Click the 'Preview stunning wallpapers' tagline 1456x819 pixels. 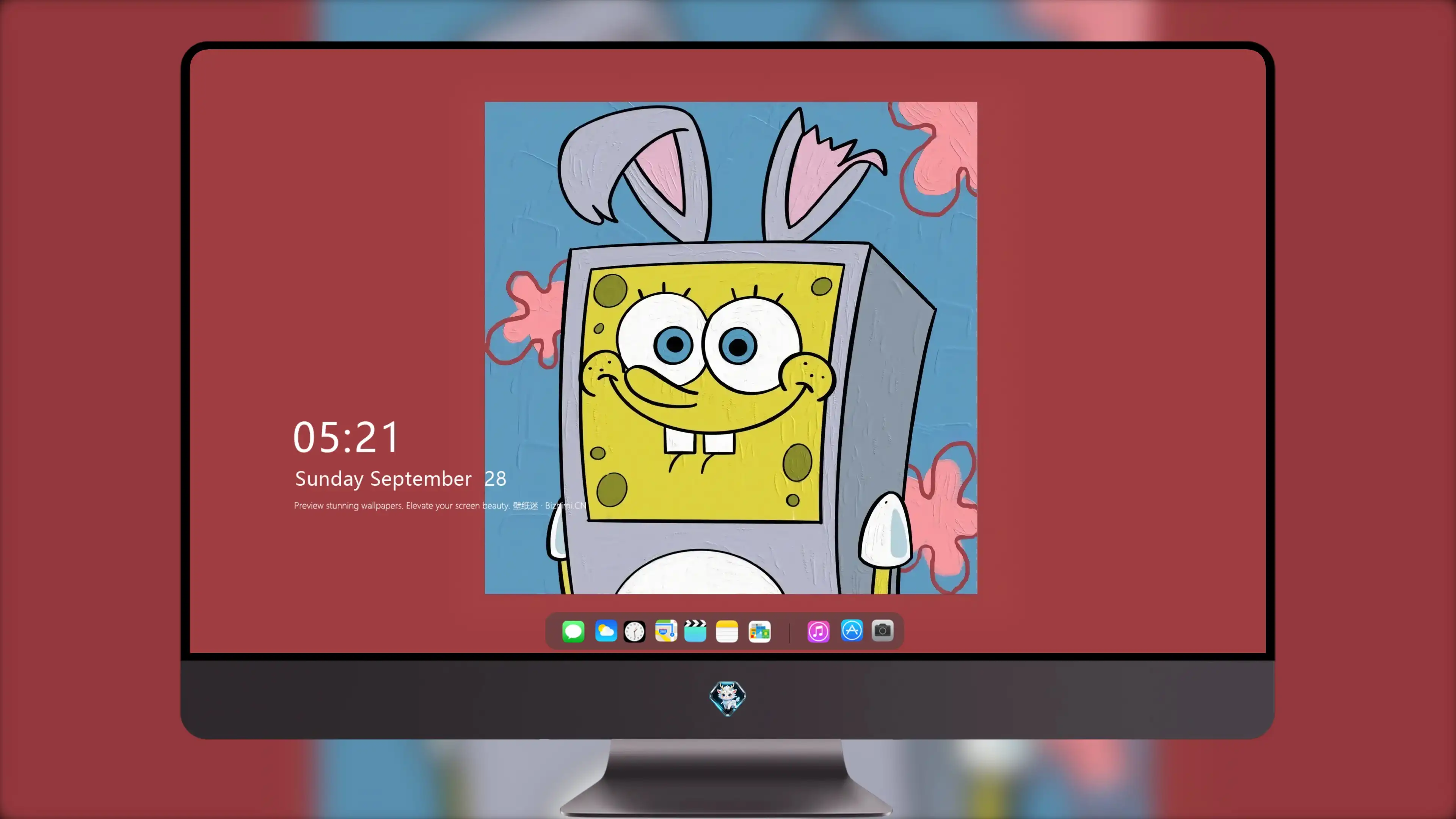[440, 505]
